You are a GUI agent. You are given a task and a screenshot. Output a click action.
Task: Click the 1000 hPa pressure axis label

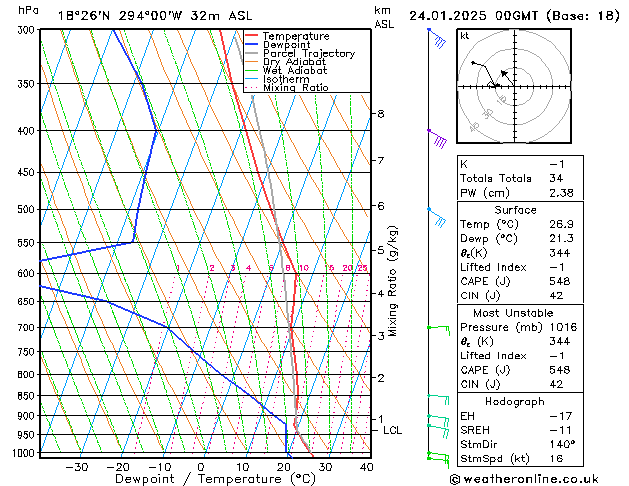(24, 453)
